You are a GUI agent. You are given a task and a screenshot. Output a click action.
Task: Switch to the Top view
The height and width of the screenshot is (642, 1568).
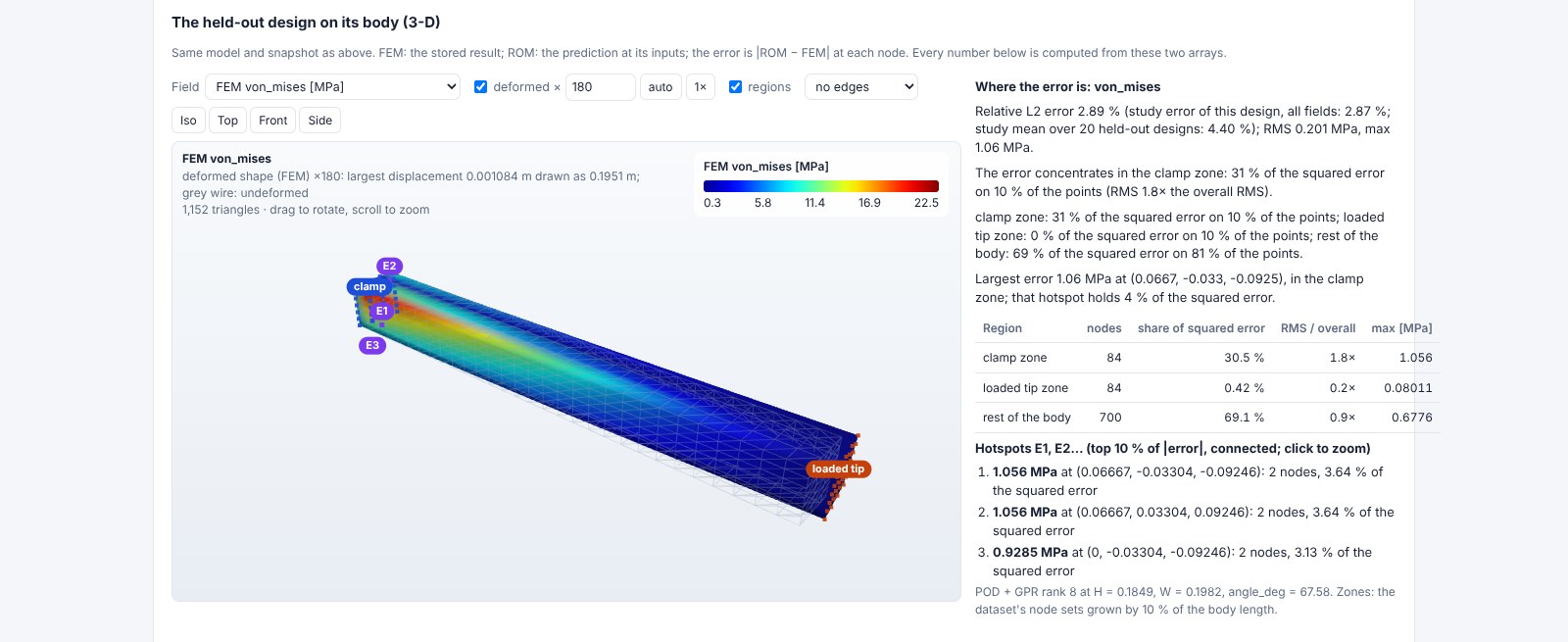227,121
